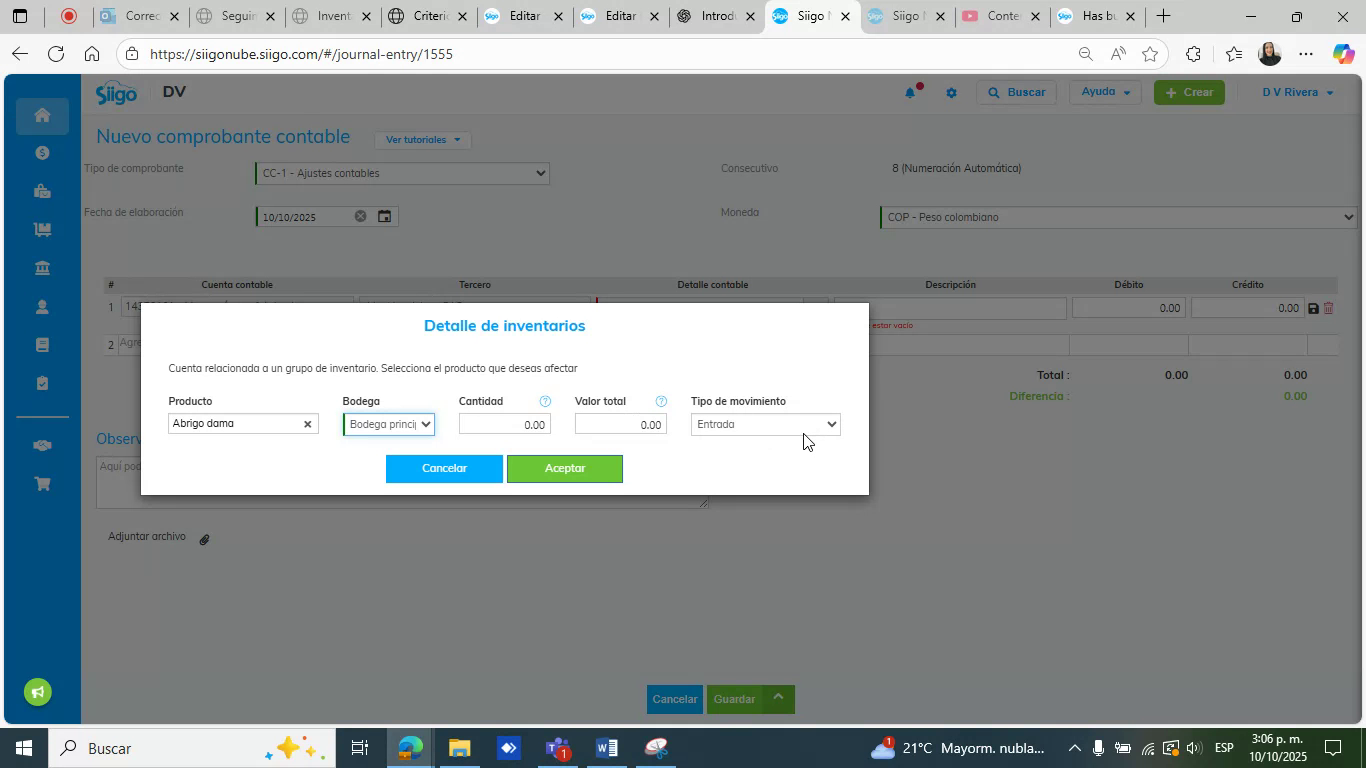This screenshot has height=768, width=1366.
Task: Open the shopping cart icon in sidebar
Action: coord(42,484)
